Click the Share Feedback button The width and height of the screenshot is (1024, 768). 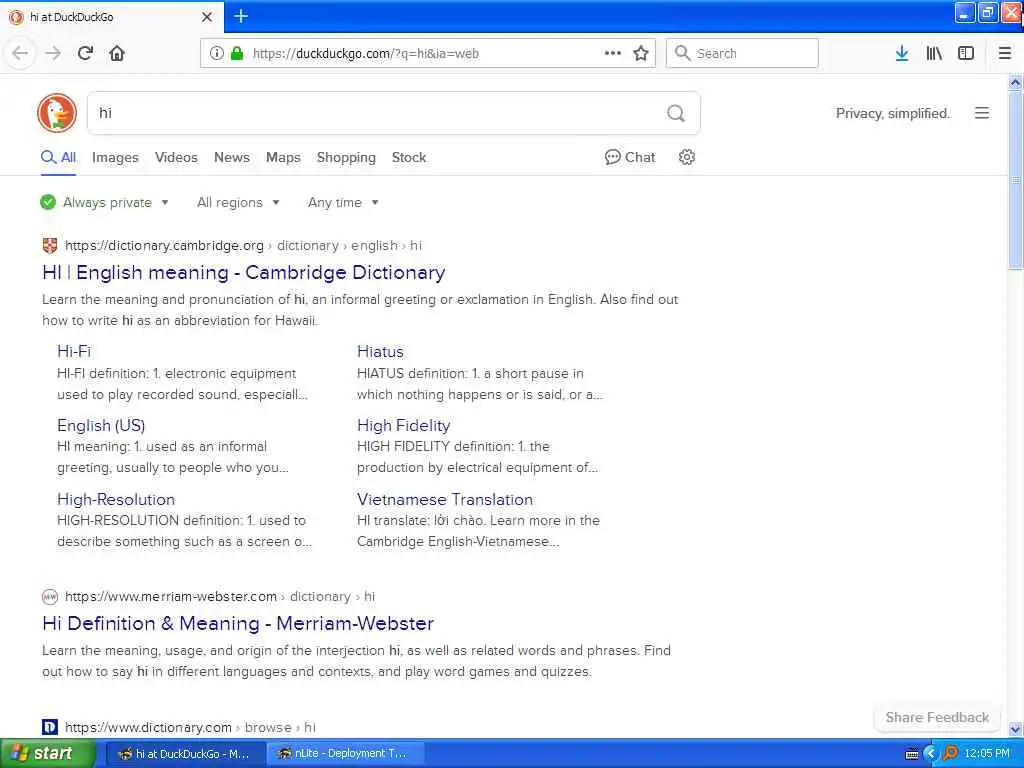pyautogui.click(x=937, y=717)
